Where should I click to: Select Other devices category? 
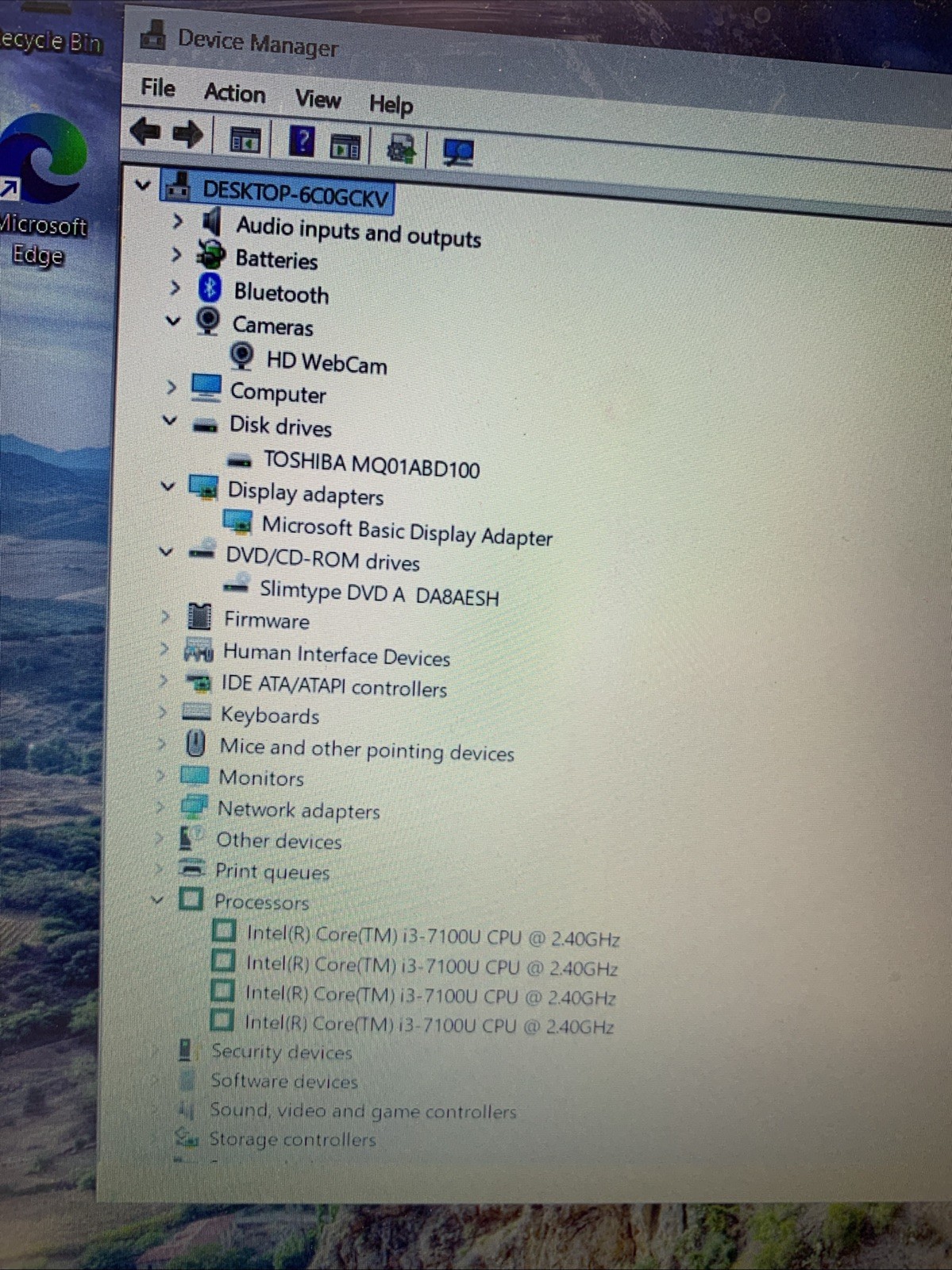(279, 840)
